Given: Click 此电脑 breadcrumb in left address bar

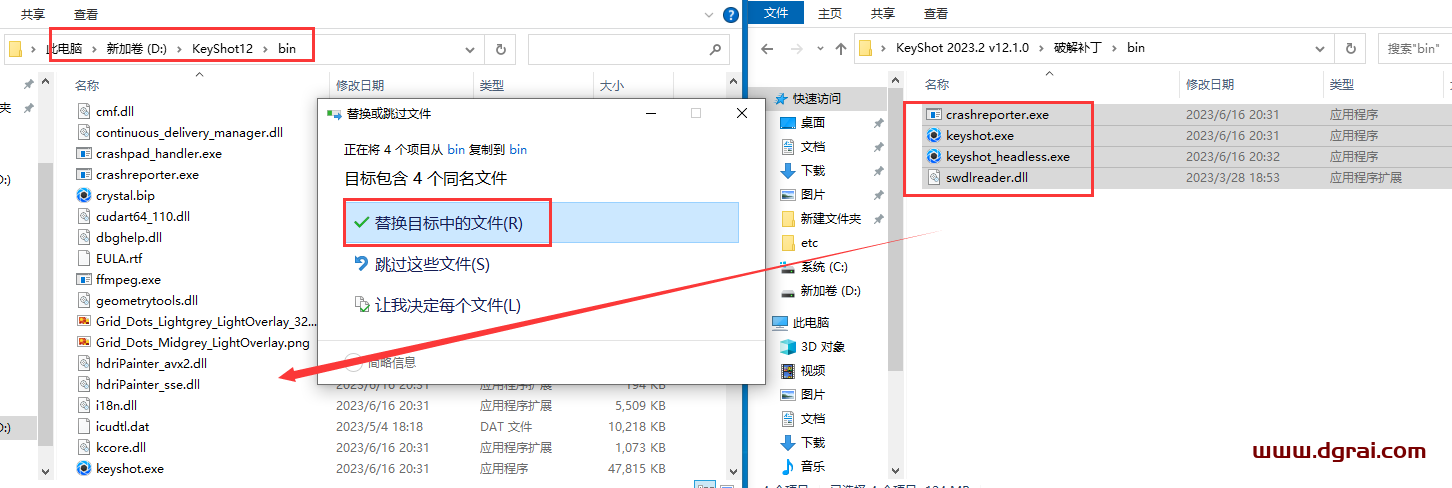Looking at the screenshot, I should click(x=64, y=48).
